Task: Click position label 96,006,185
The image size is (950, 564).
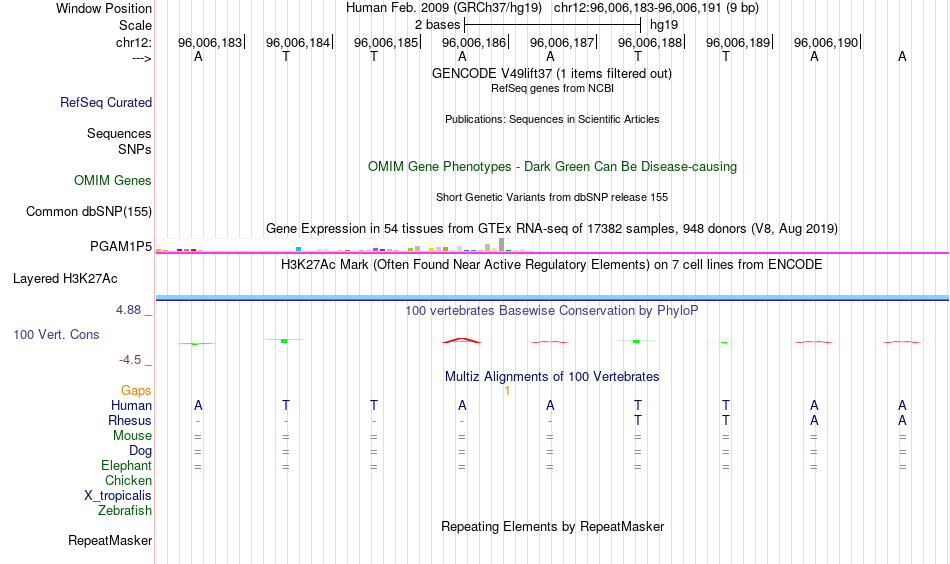Action: 386,42
